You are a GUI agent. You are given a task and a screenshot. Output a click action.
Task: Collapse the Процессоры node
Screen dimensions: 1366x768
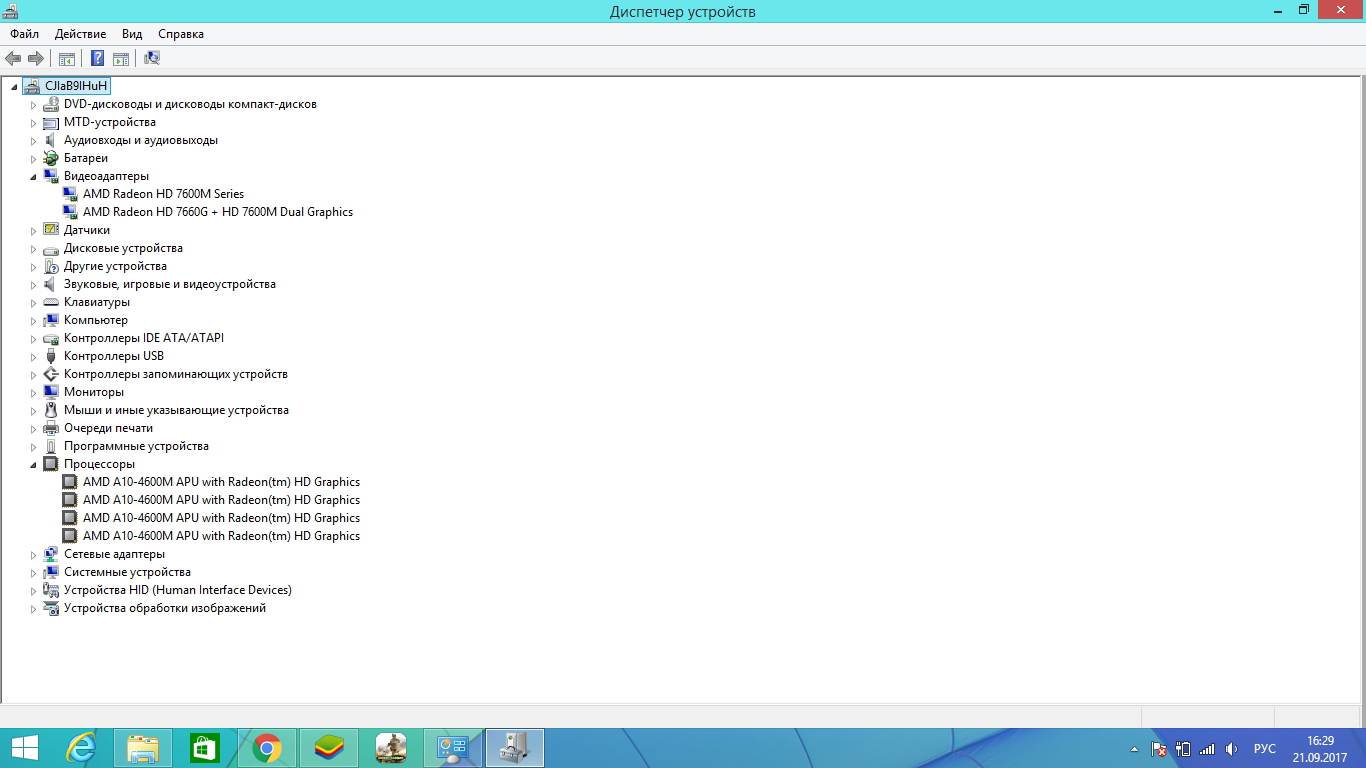tap(33, 465)
